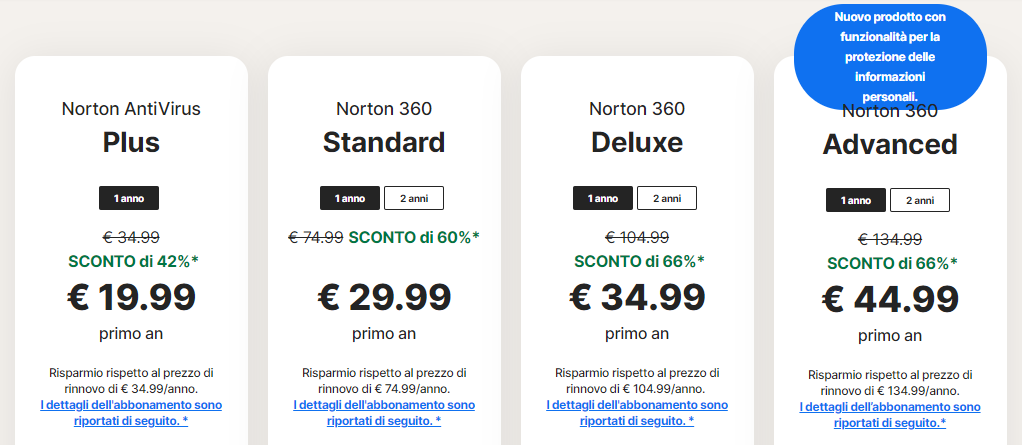Choose 2 anni for Norton 360 Standard
The width and height of the screenshot is (1022, 445).
(414, 198)
